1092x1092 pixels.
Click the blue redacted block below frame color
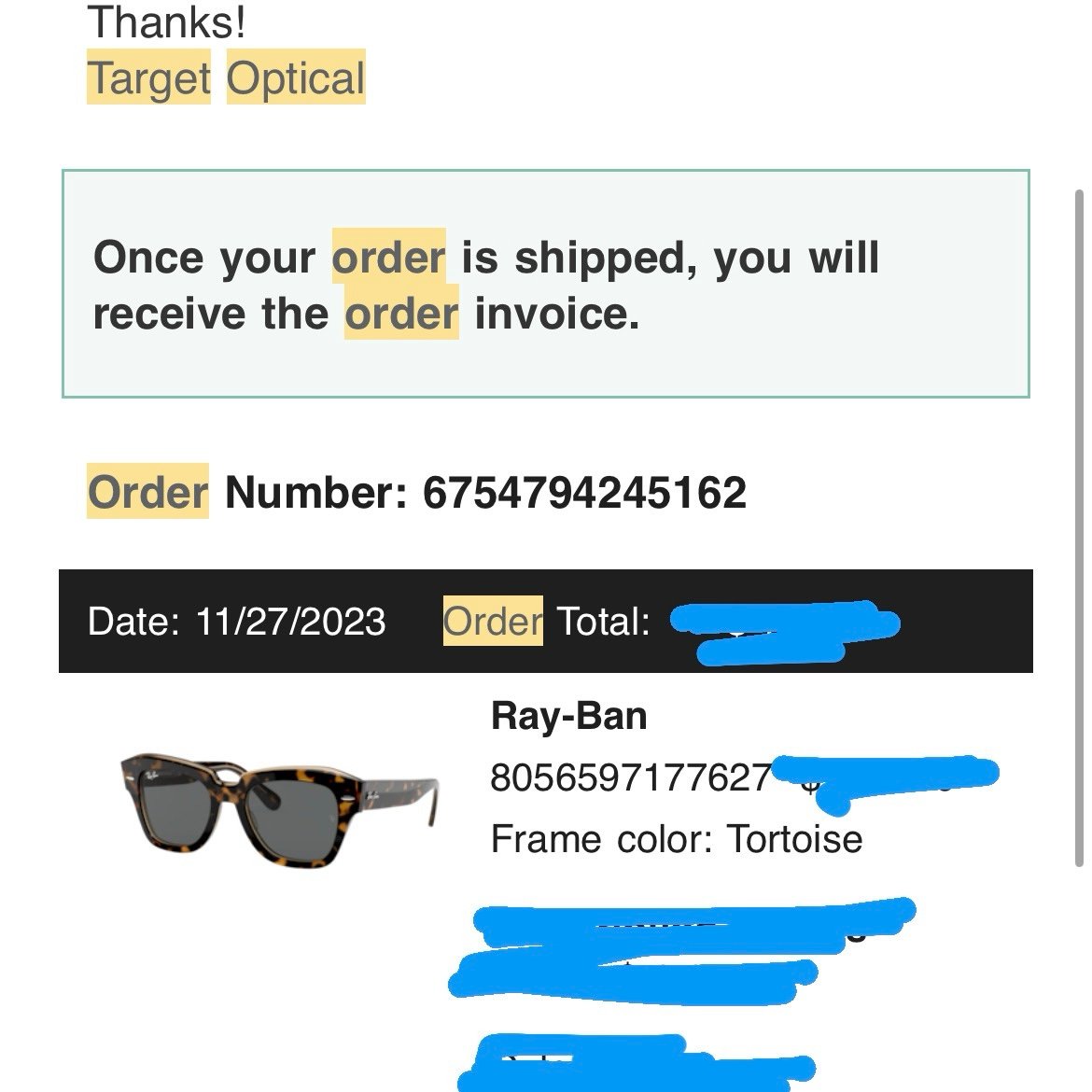(681, 951)
